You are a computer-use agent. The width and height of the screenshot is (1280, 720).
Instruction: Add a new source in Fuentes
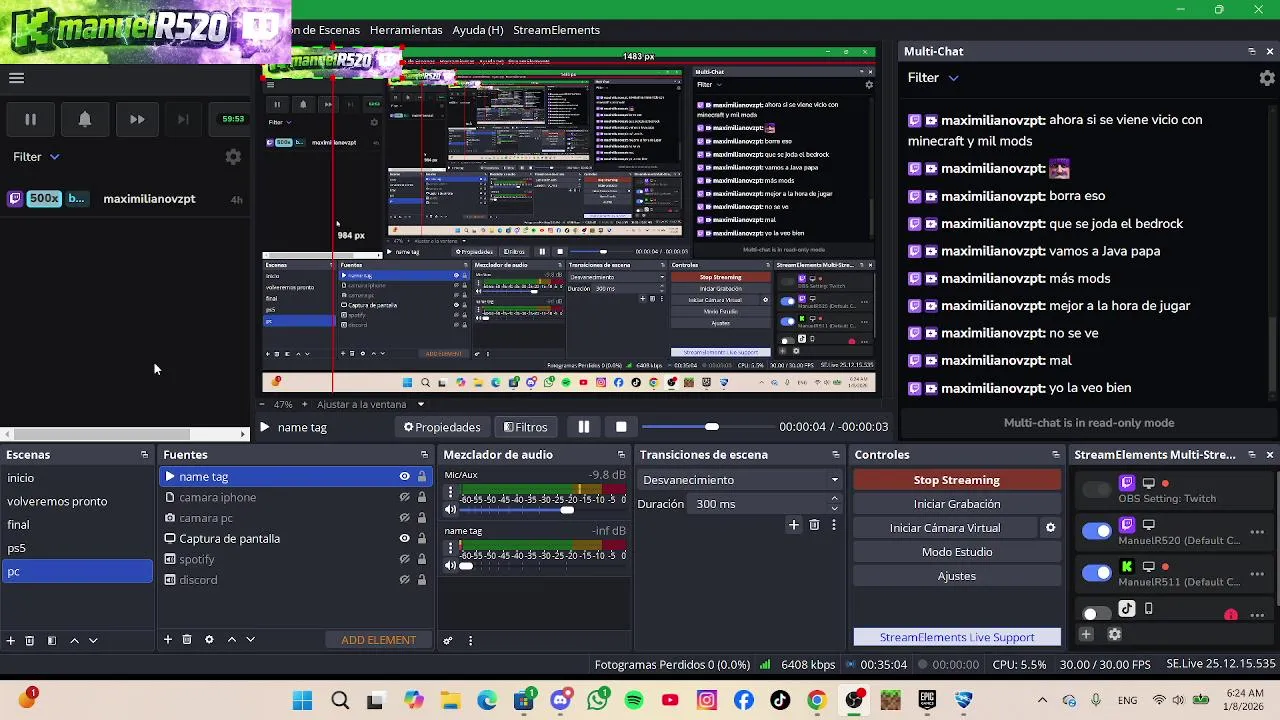tap(168, 640)
